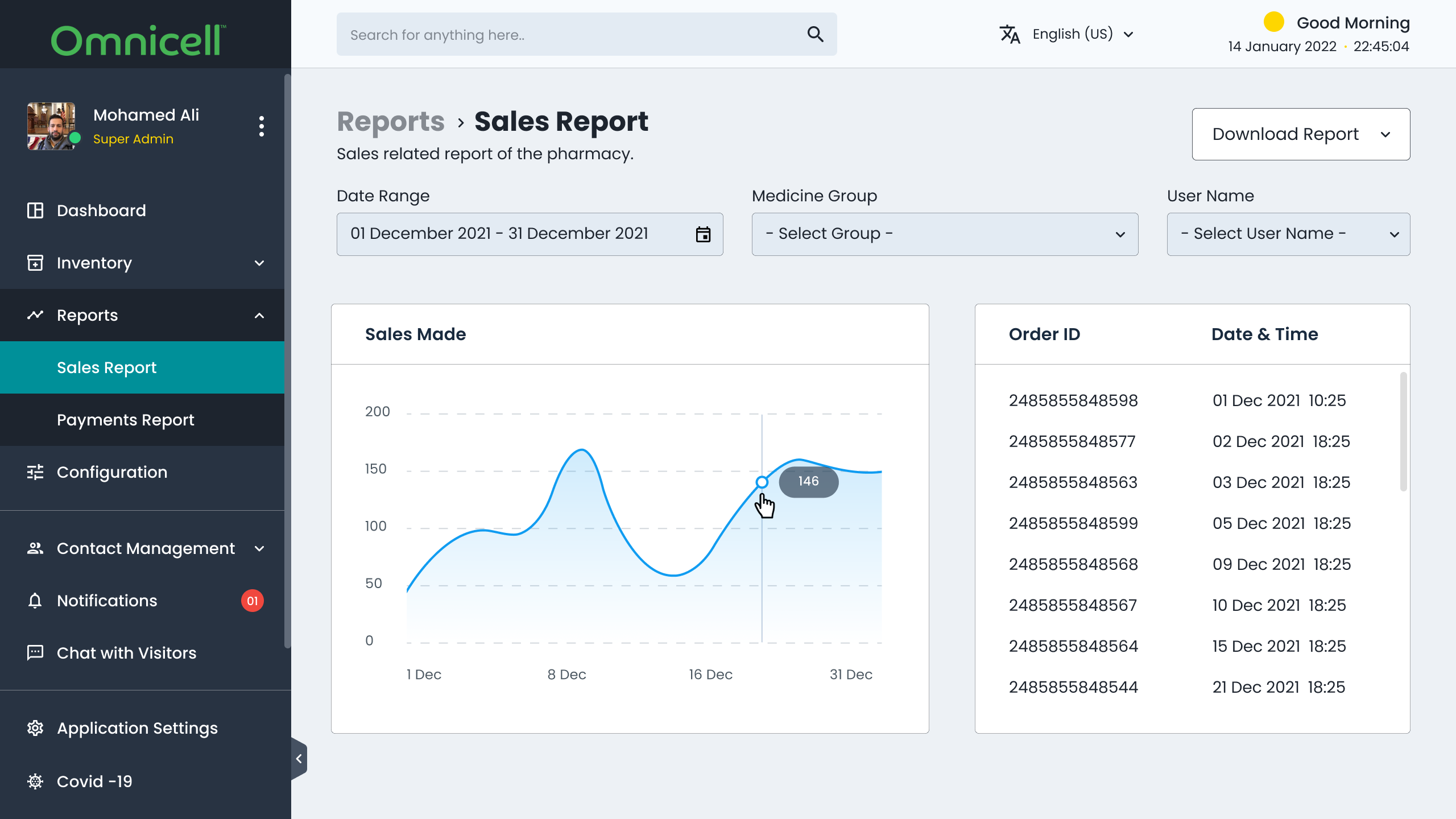This screenshot has height=819, width=1456.
Task: Click the three-dot menu beside Mohamed Ali
Action: pyautogui.click(x=262, y=126)
